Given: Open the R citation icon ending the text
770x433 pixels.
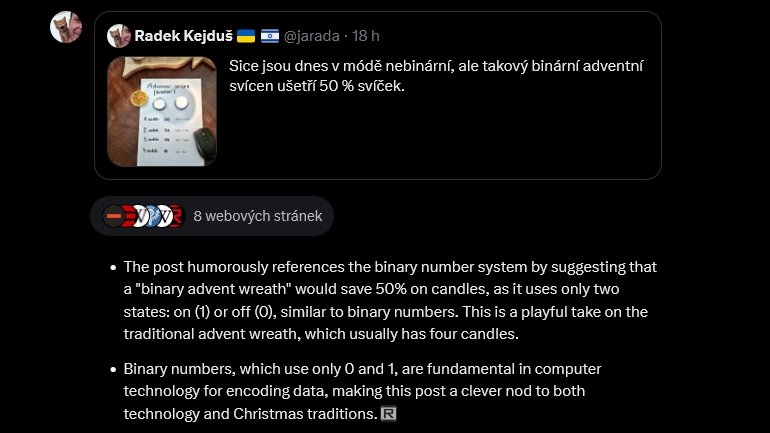Looking at the screenshot, I should [x=389, y=413].
